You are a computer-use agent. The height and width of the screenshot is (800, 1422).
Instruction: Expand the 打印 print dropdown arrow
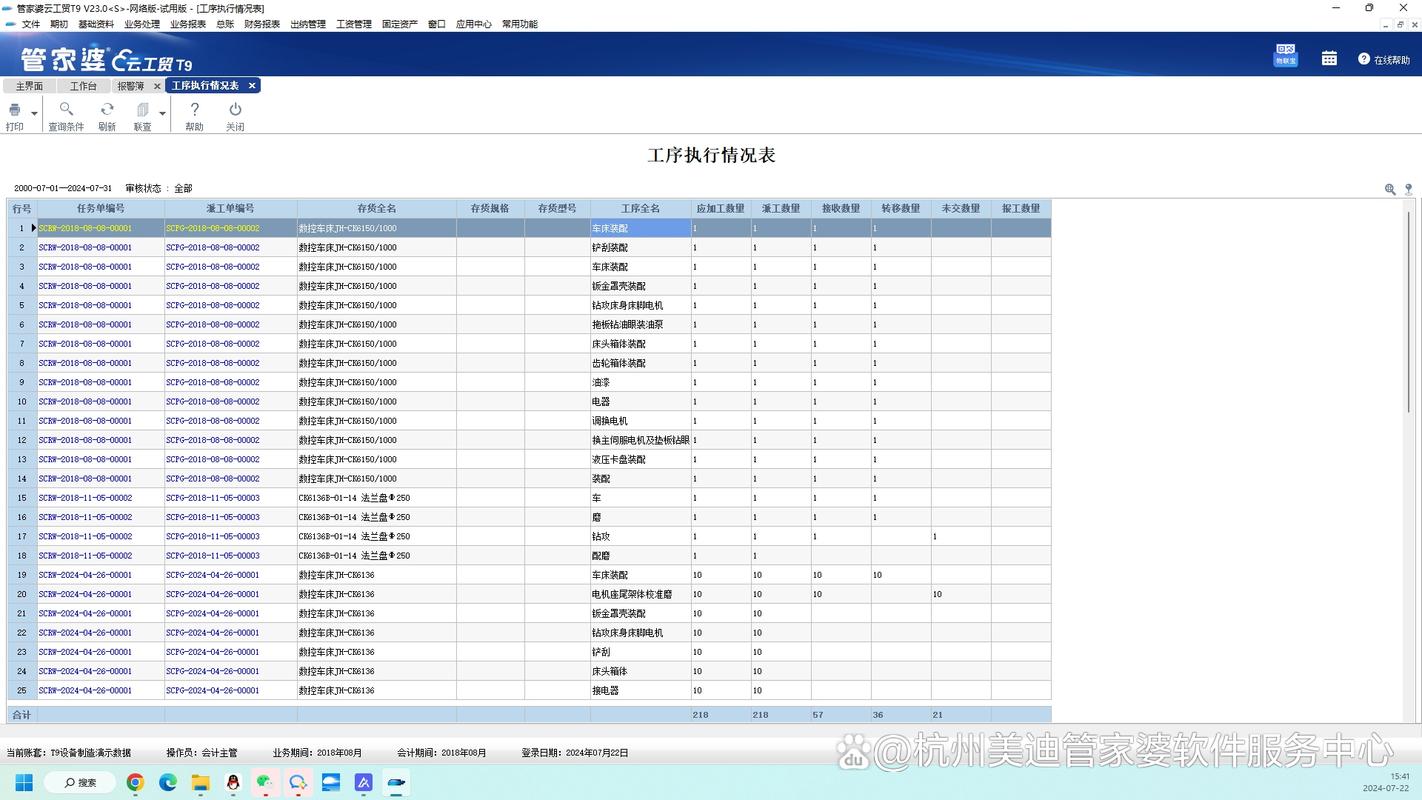(x=34, y=113)
